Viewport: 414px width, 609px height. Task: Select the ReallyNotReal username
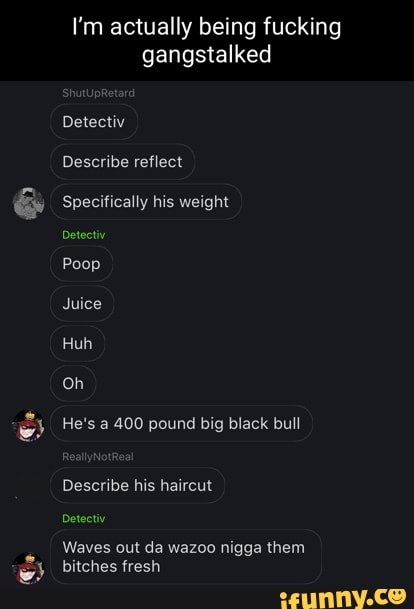click(98, 457)
